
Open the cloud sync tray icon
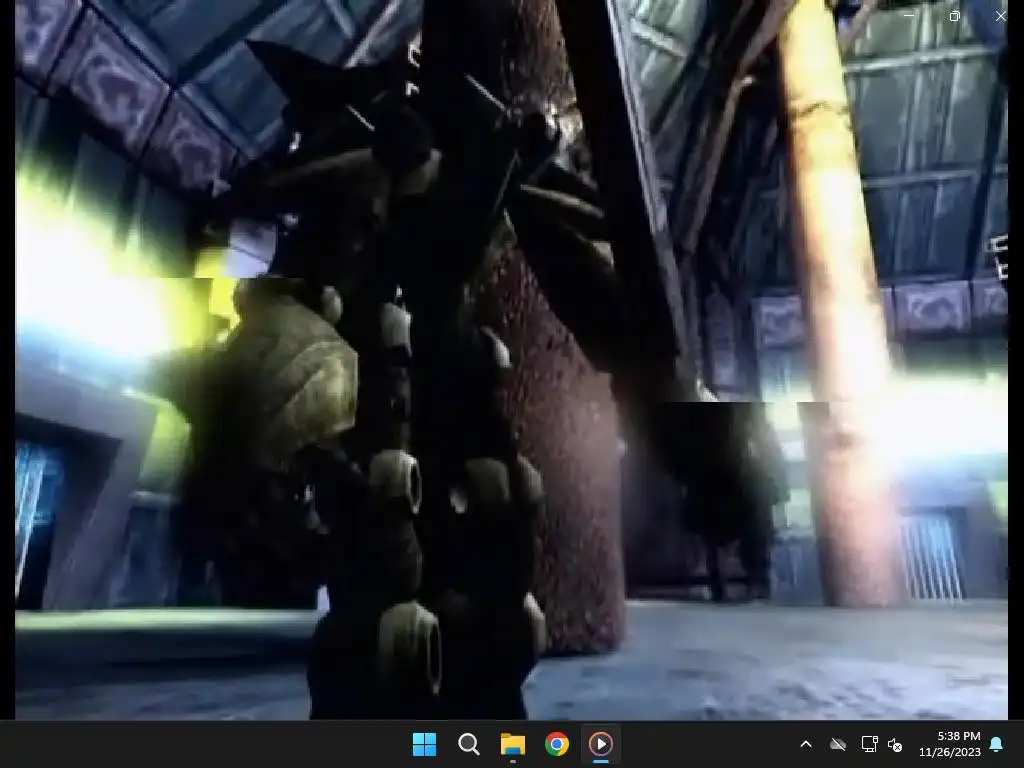click(x=838, y=744)
